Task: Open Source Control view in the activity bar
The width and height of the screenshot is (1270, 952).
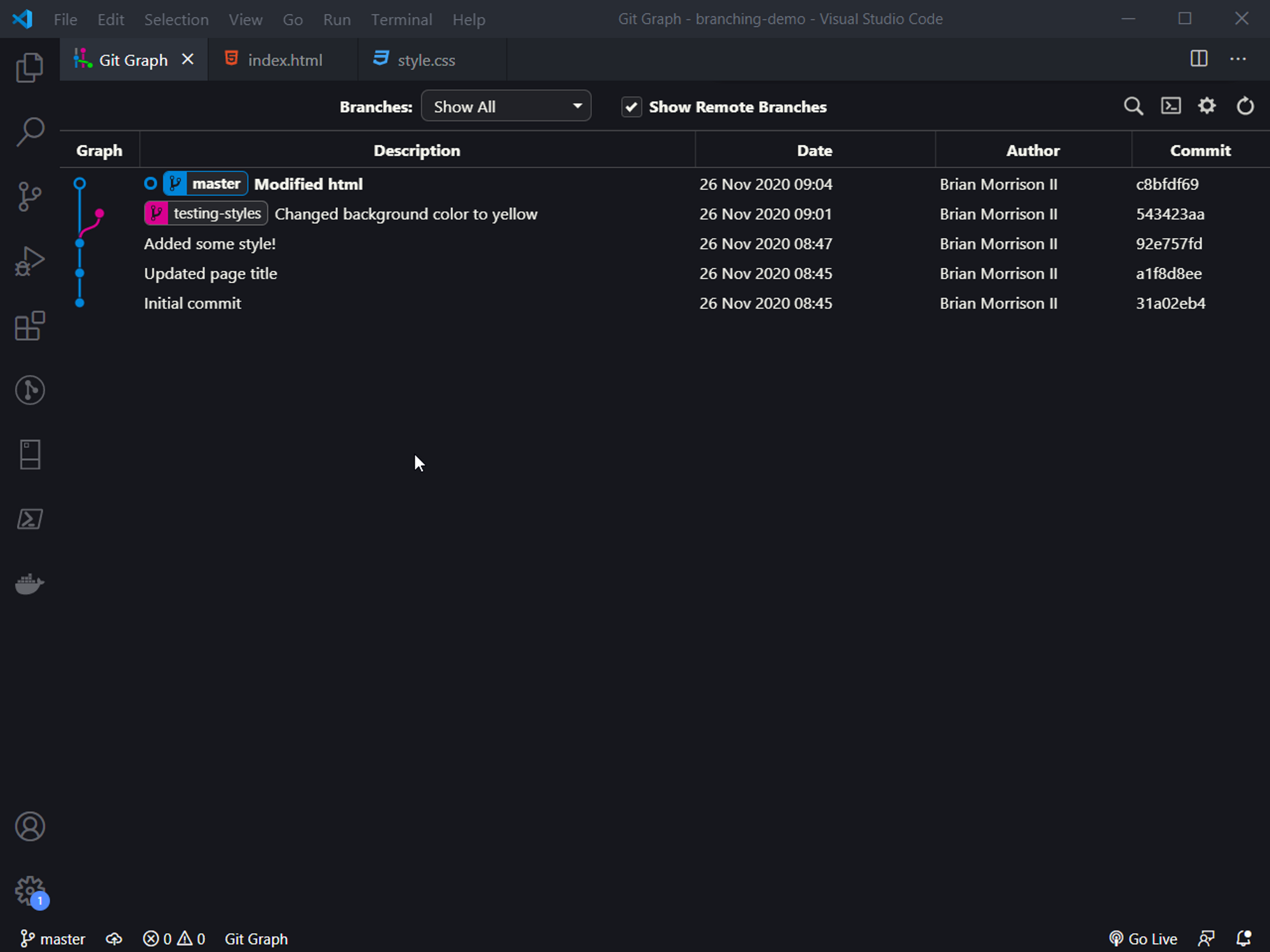Action: [x=30, y=197]
